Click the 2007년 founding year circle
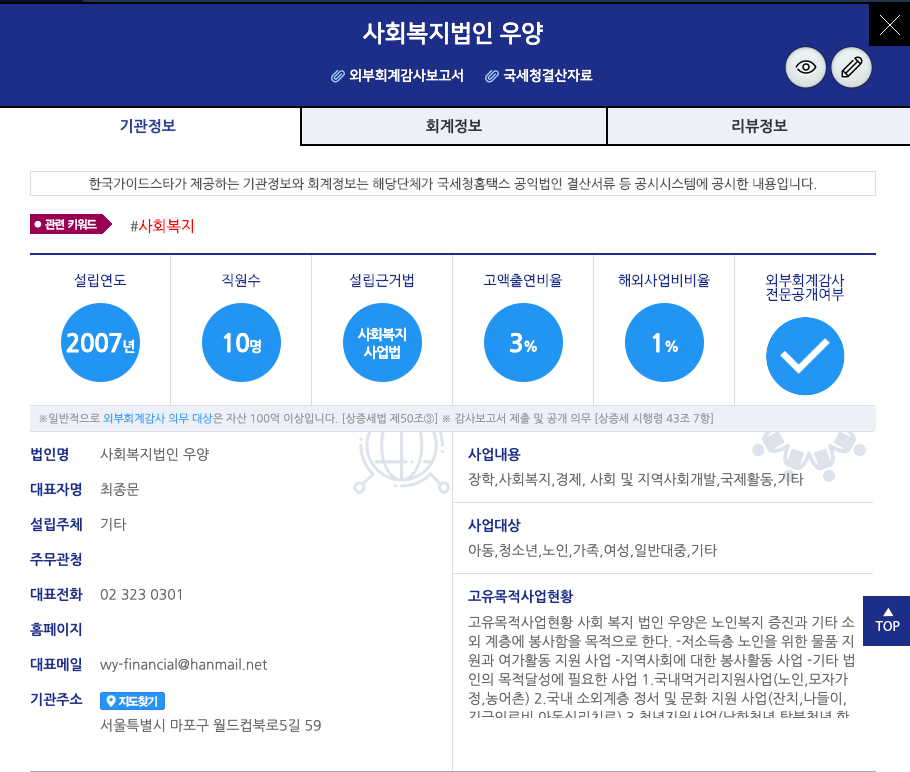 pyautogui.click(x=100, y=342)
